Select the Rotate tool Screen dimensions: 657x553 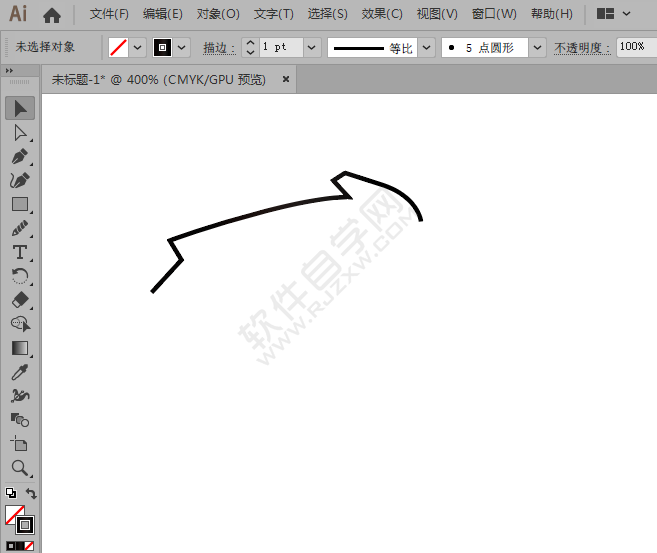pos(19,276)
